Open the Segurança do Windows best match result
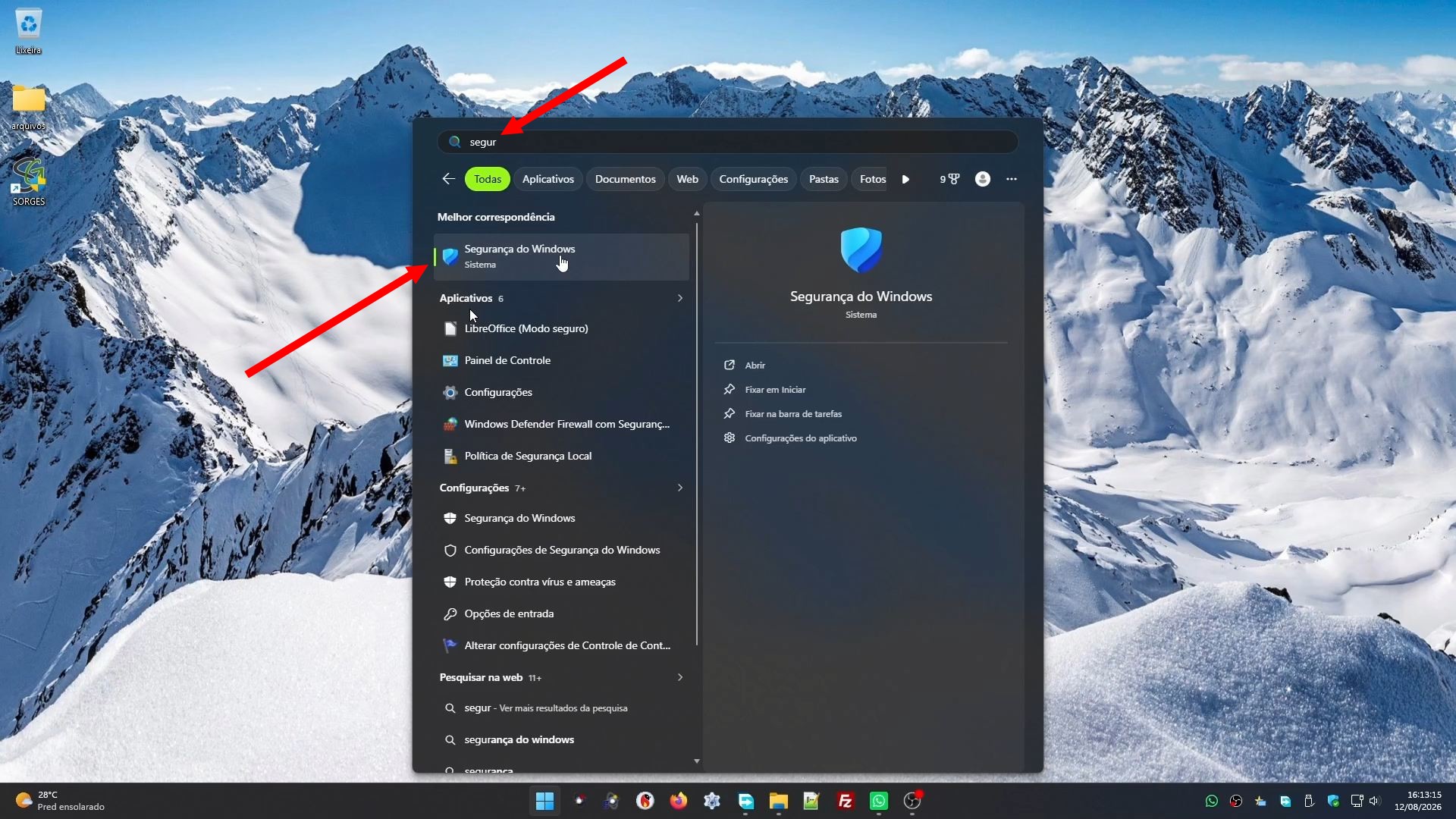This screenshot has height=819, width=1456. click(x=561, y=256)
